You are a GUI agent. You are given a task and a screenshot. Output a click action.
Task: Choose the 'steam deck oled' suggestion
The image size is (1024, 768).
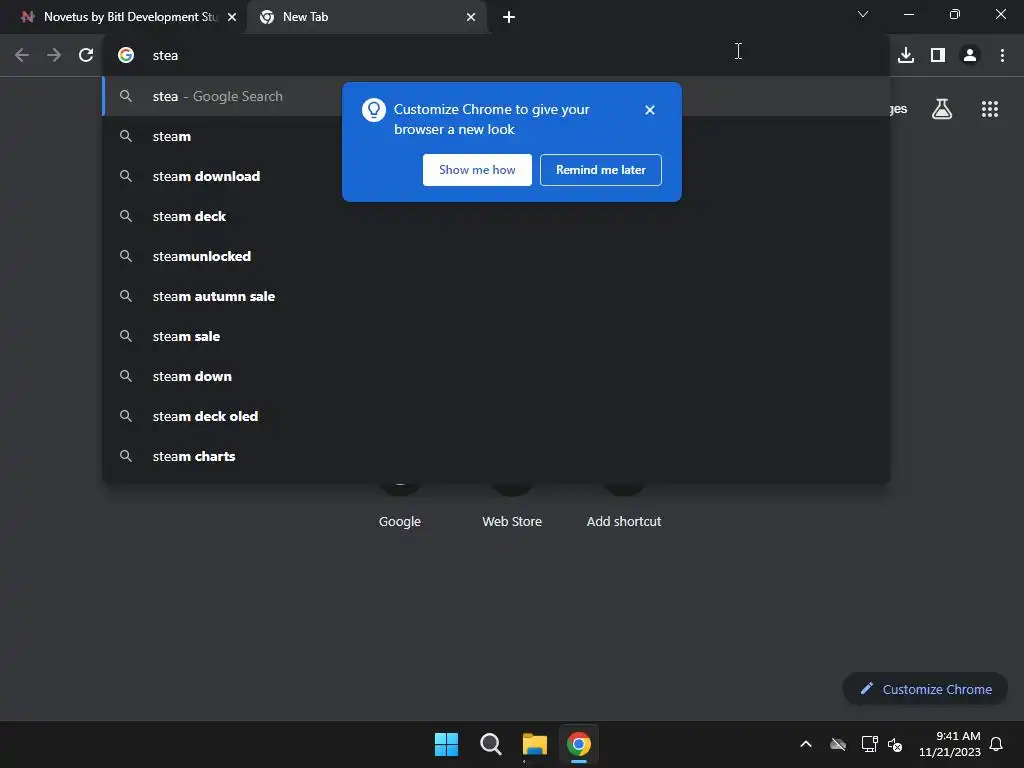496,416
